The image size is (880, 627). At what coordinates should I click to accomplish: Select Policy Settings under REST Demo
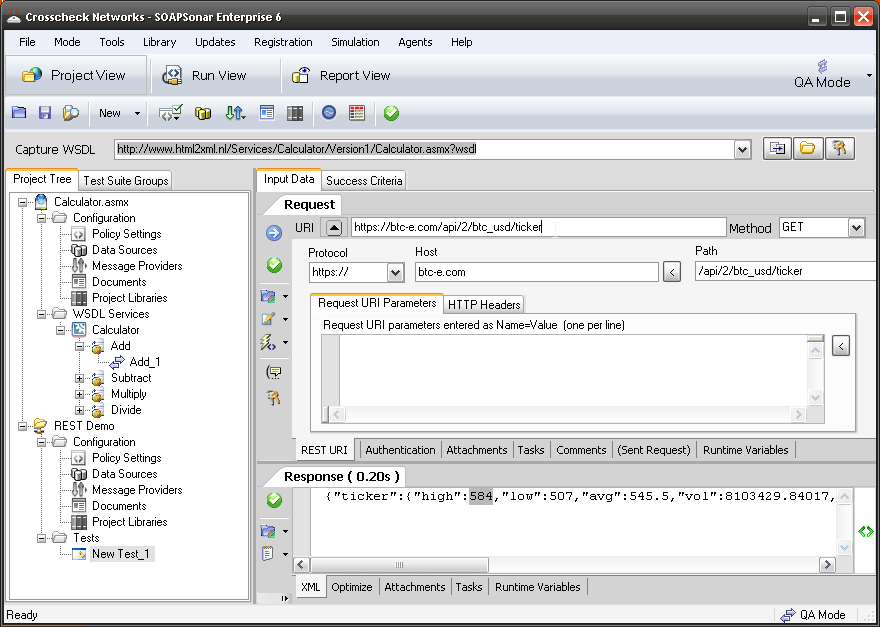click(126, 458)
